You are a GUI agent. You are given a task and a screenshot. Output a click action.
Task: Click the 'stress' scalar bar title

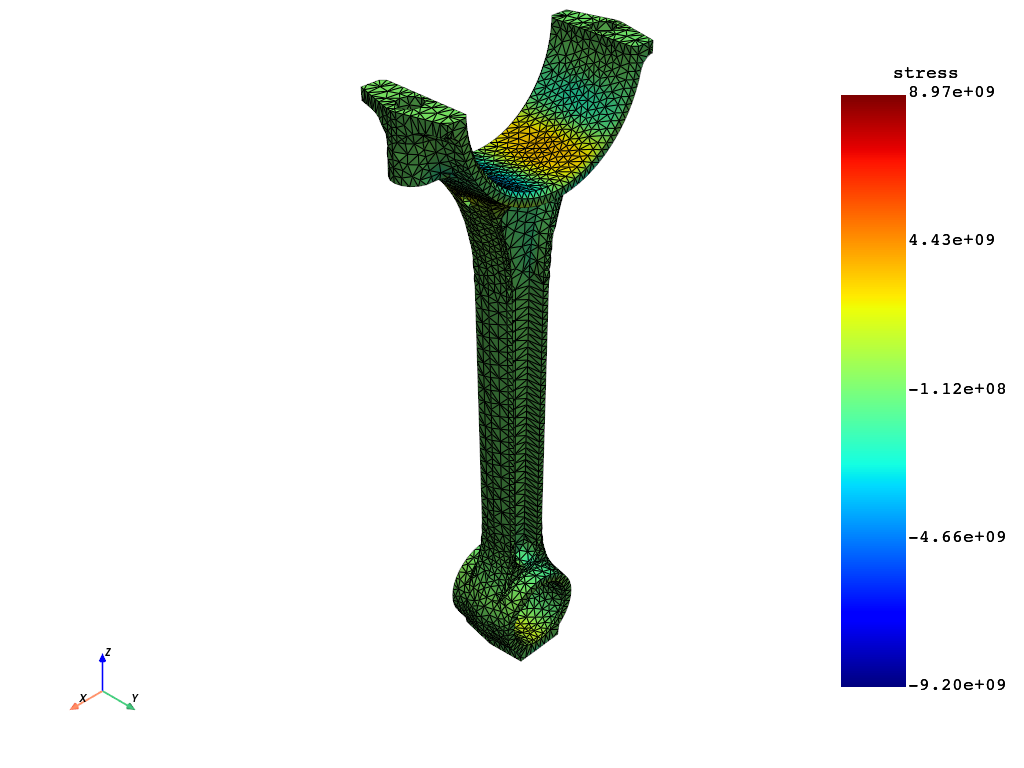tap(925, 73)
